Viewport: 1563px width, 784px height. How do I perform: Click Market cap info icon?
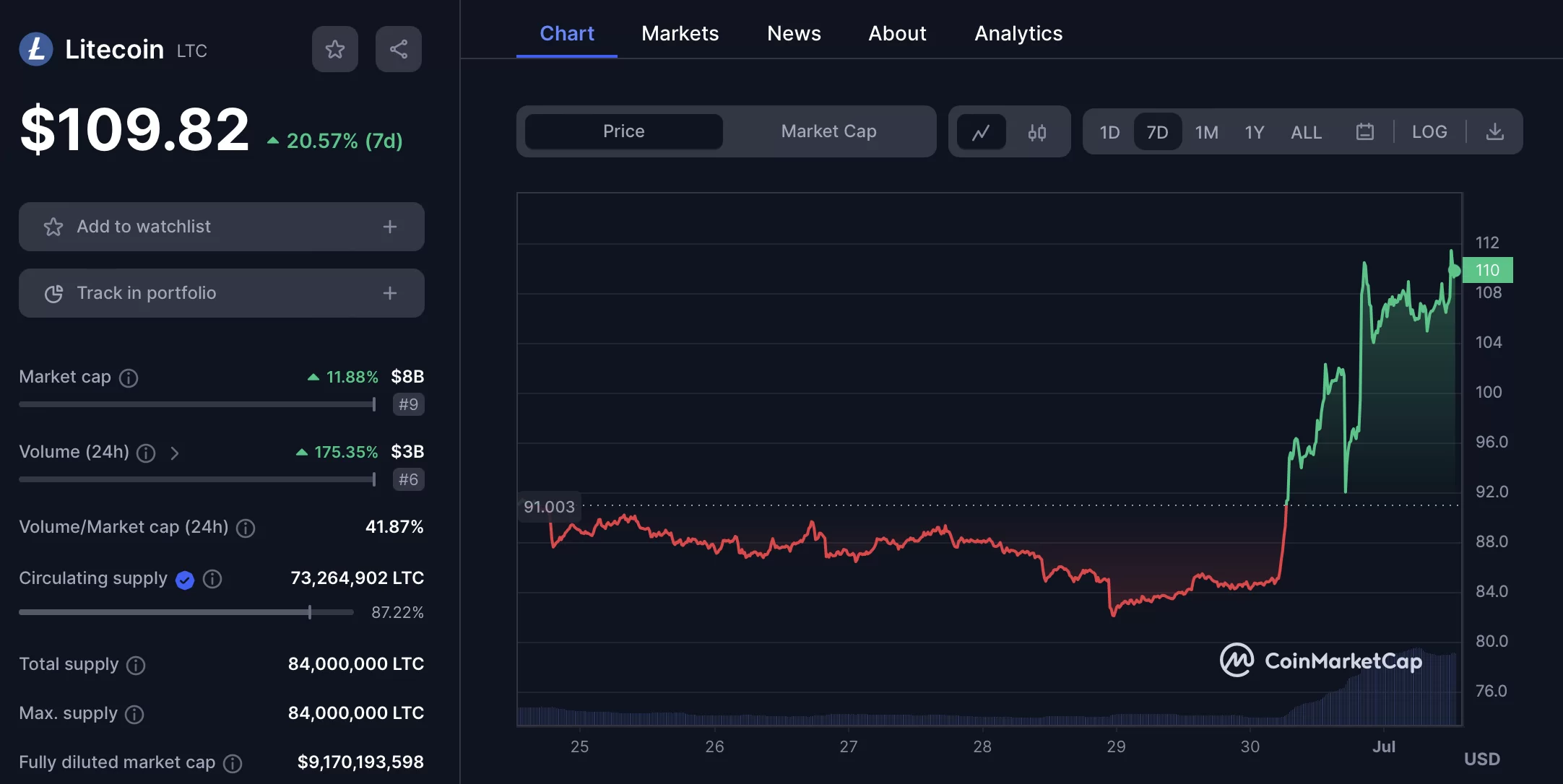(x=129, y=378)
